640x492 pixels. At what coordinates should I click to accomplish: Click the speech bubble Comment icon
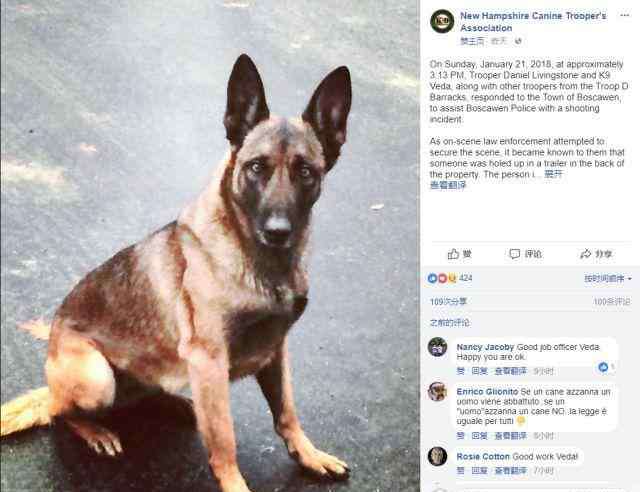[514, 254]
